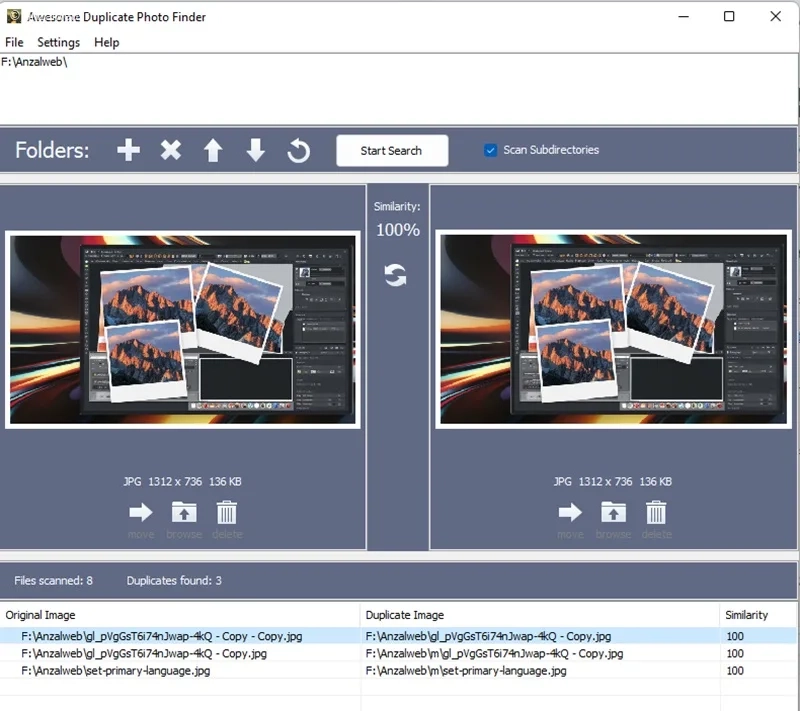Open the Help menu
This screenshot has width=800, height=711.
coord(107,42)
